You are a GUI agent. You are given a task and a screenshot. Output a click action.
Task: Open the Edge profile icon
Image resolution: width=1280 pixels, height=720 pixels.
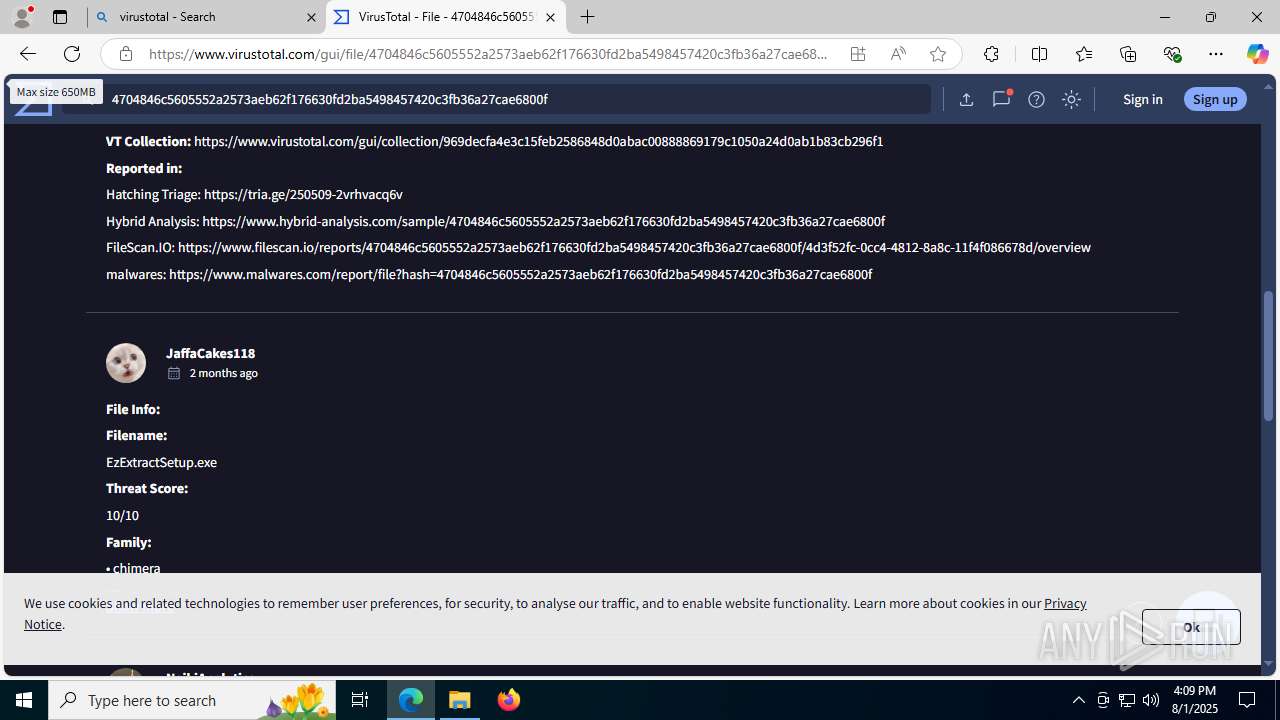[x=22, y=17]
